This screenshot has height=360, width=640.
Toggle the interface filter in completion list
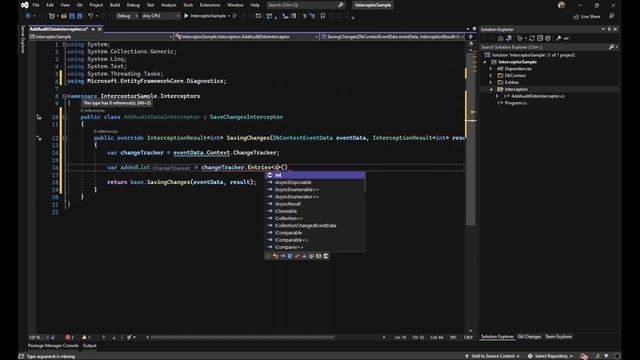pyautogui.click(x=282, y=256)
